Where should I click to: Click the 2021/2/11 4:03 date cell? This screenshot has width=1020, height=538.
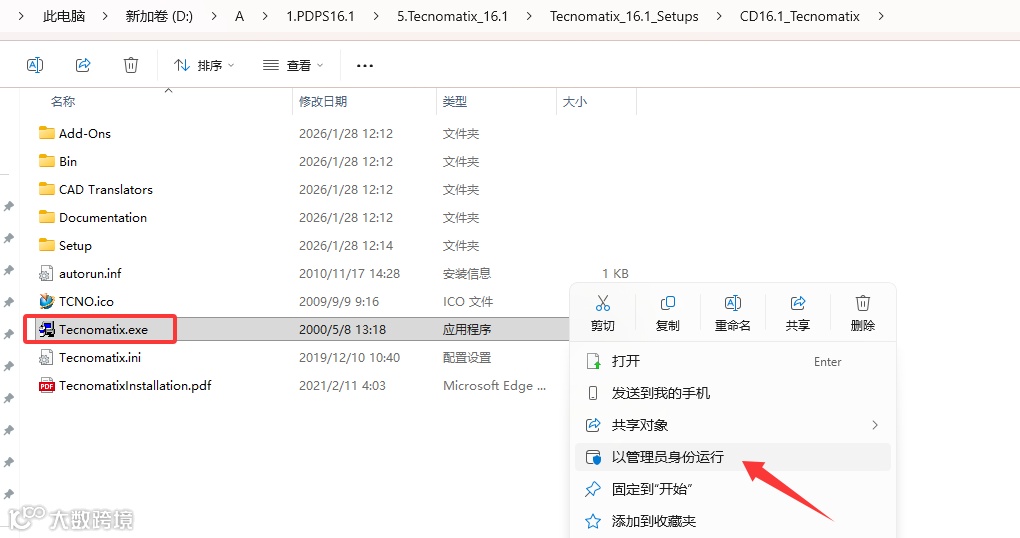342,385
